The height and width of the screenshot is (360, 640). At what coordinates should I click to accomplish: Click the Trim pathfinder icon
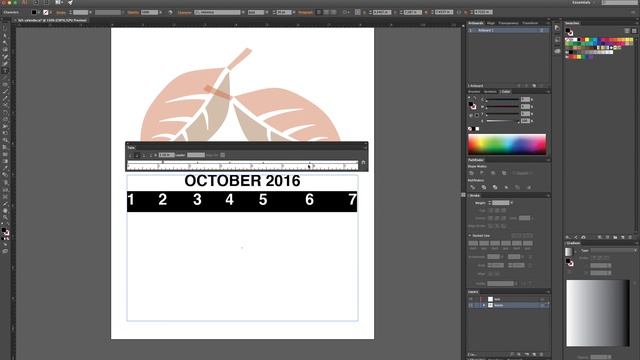(x=484, y=187)
